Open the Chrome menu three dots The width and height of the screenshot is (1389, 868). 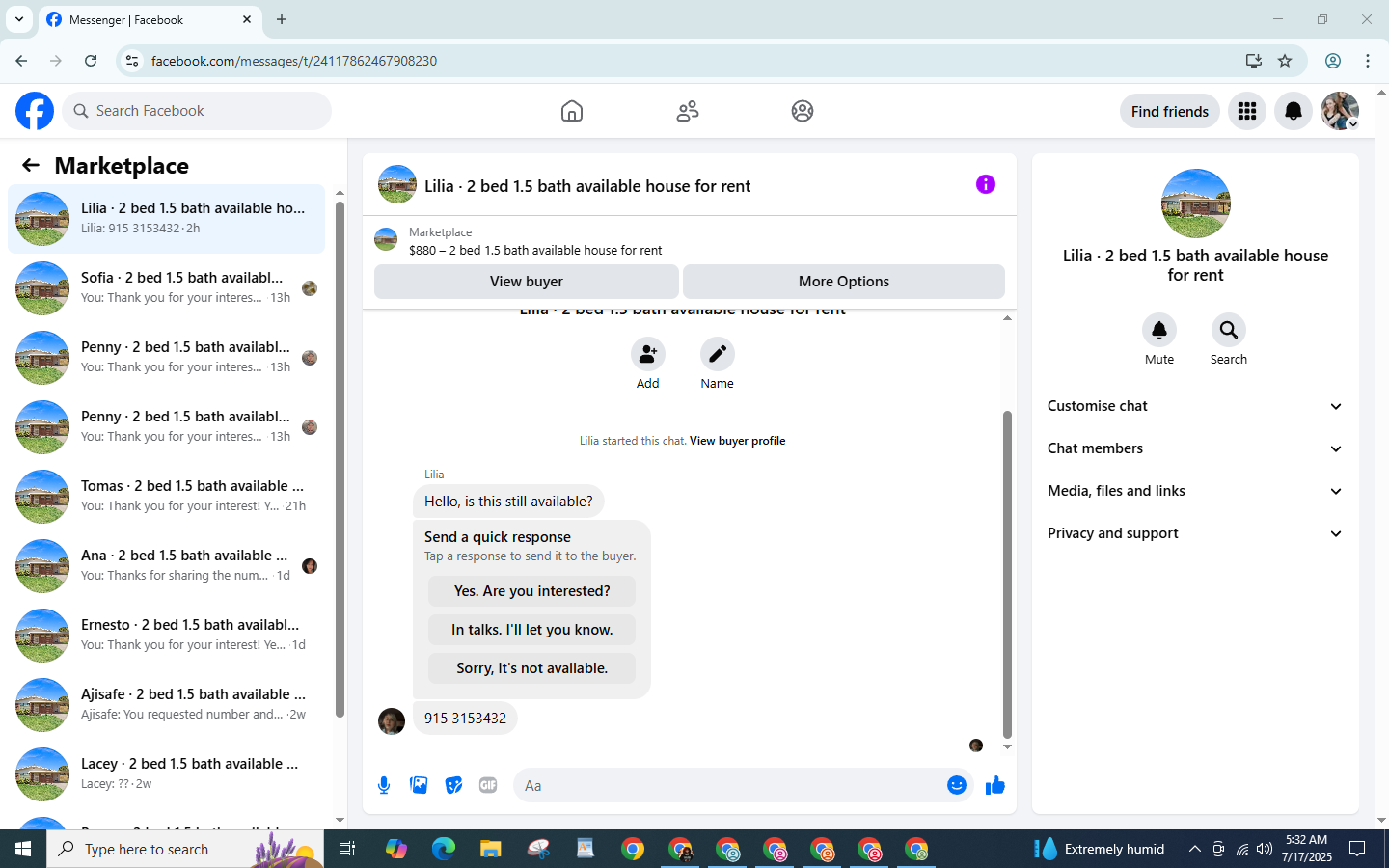point(1368,61)
